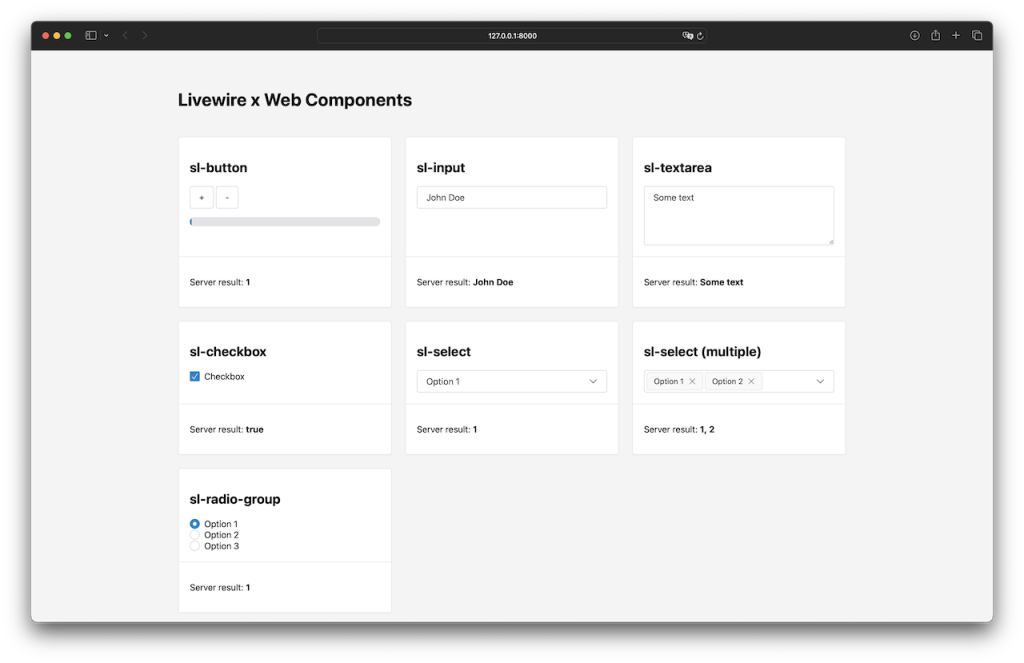
Task: Click Server result John Doe text
Action: [x=465, y=282]
